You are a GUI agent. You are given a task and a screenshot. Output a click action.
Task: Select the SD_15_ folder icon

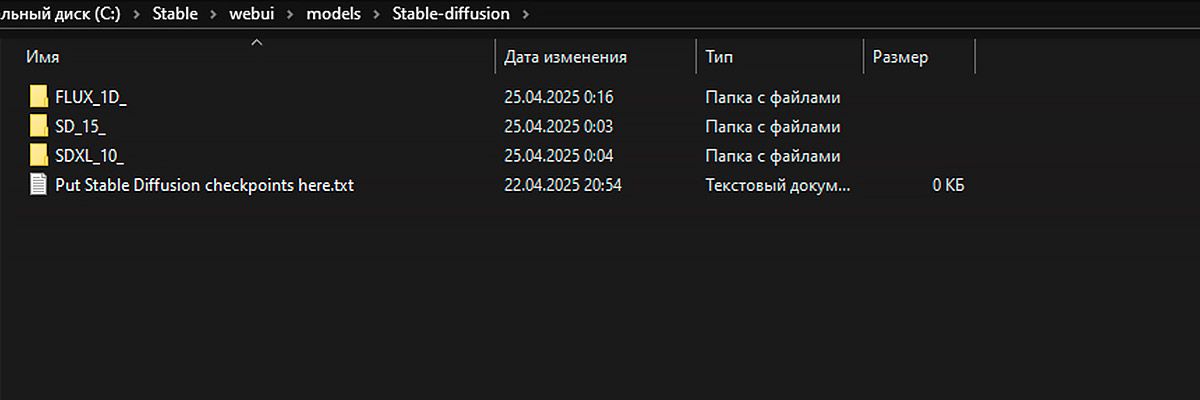tap(39, 126)
